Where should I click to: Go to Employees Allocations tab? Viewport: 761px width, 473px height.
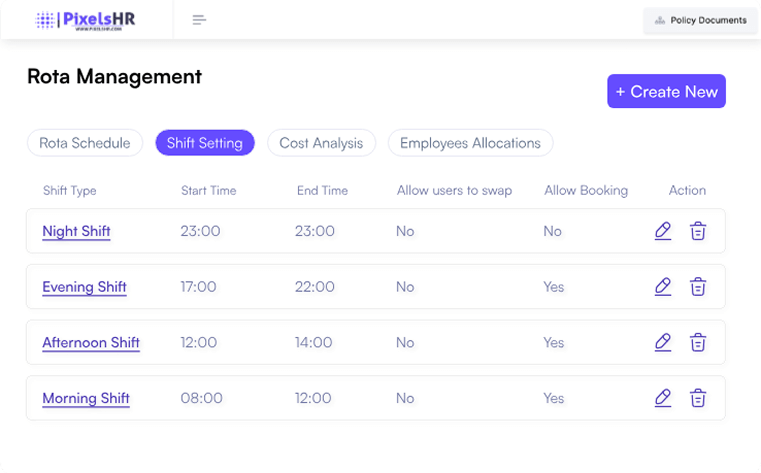470,143
